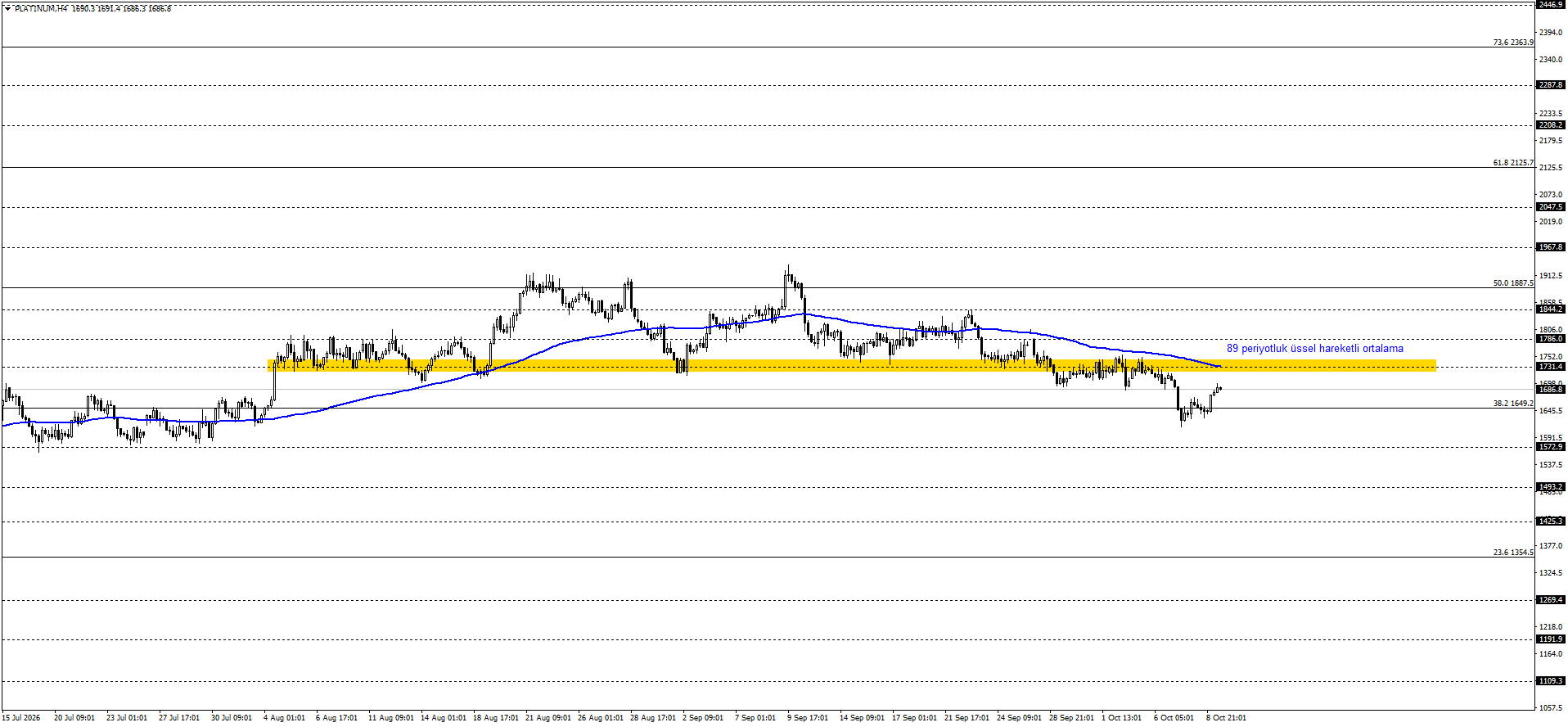Click the 1912.5 price scale value
Screen dimensions: 1568x727
point(1552,276)
